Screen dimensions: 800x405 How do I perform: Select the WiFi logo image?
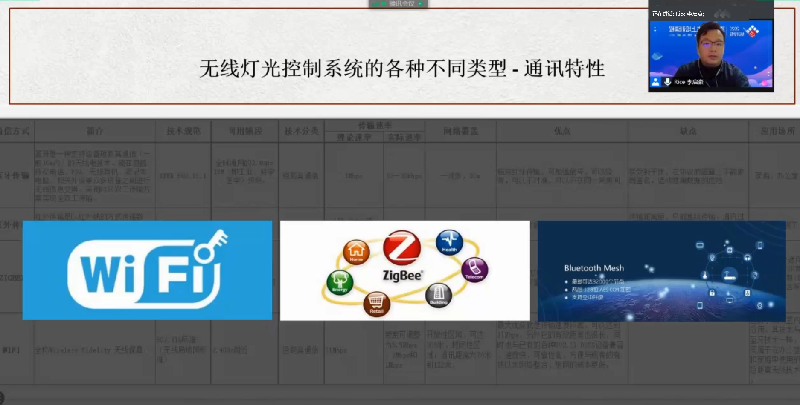(x=147, y=270)
